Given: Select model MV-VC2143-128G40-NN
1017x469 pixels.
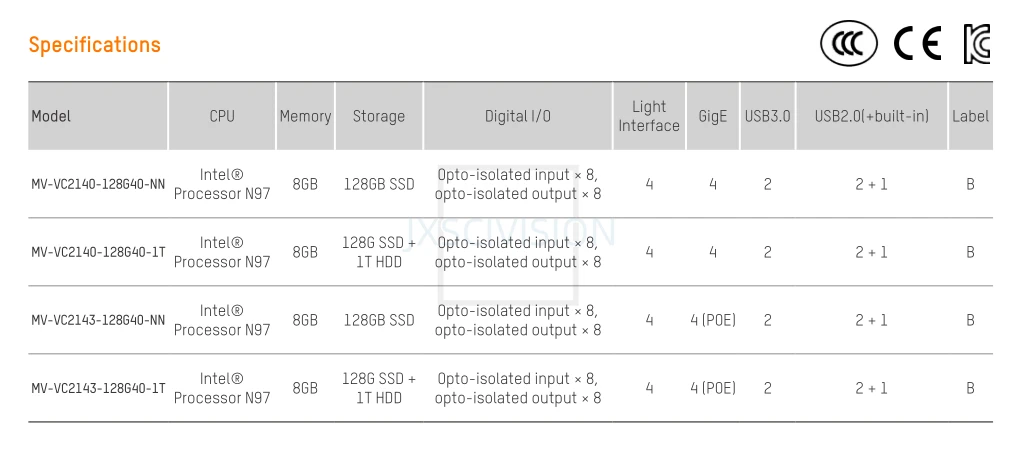Looking at the screenshot, I should (98, 320).
